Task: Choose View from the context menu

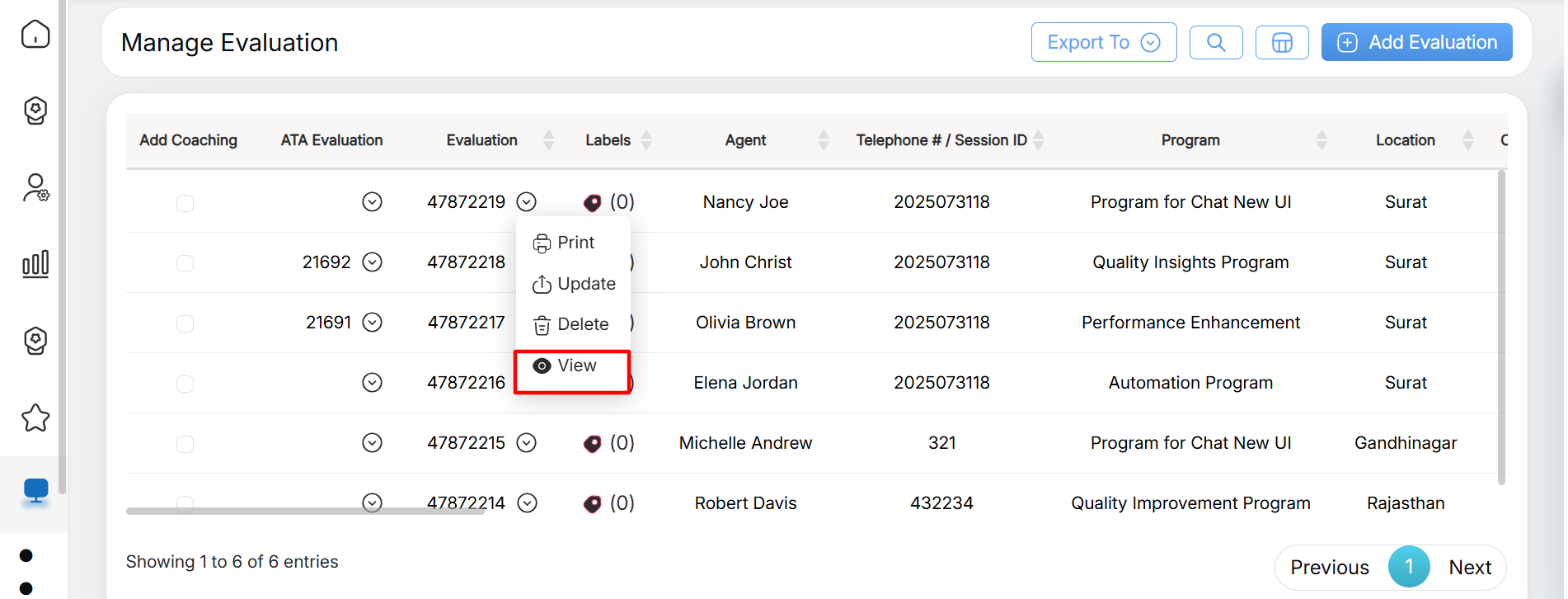Action: pyautogui.click(x=572, y=366)
